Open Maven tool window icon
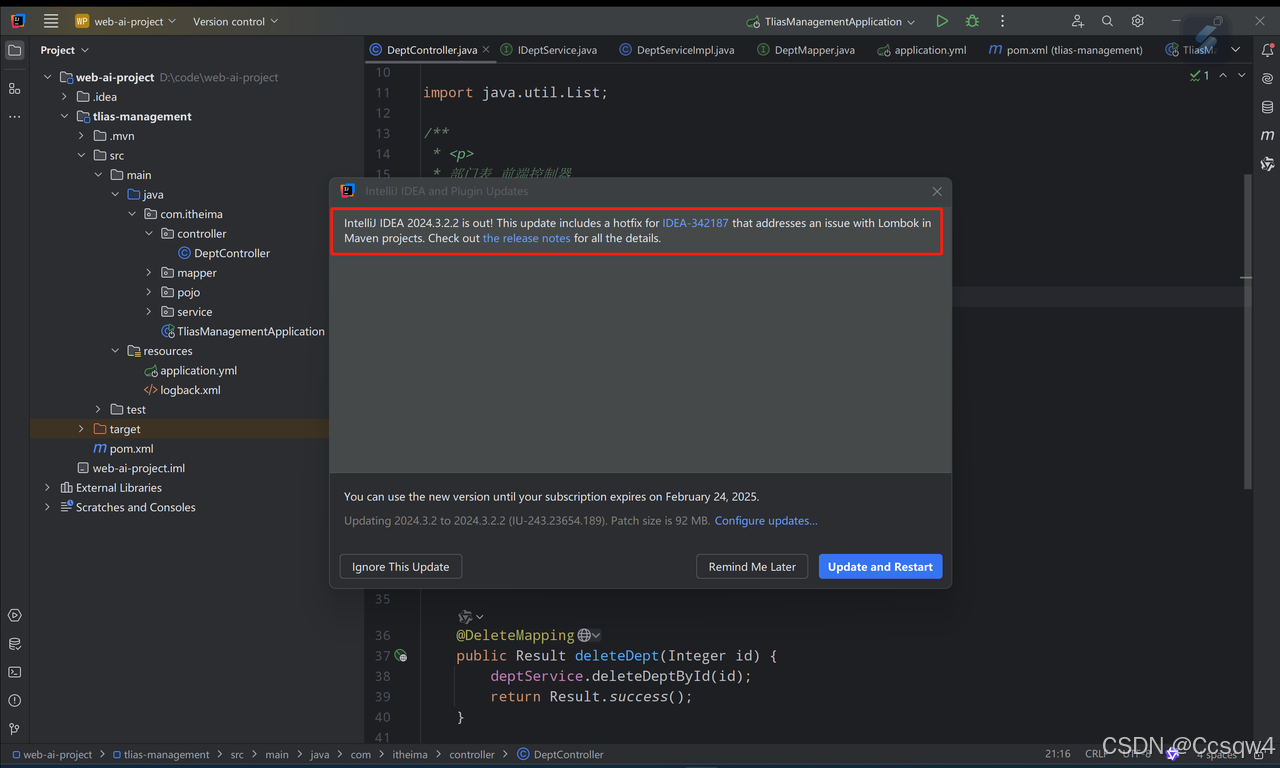 click(x=1267, y=135)
